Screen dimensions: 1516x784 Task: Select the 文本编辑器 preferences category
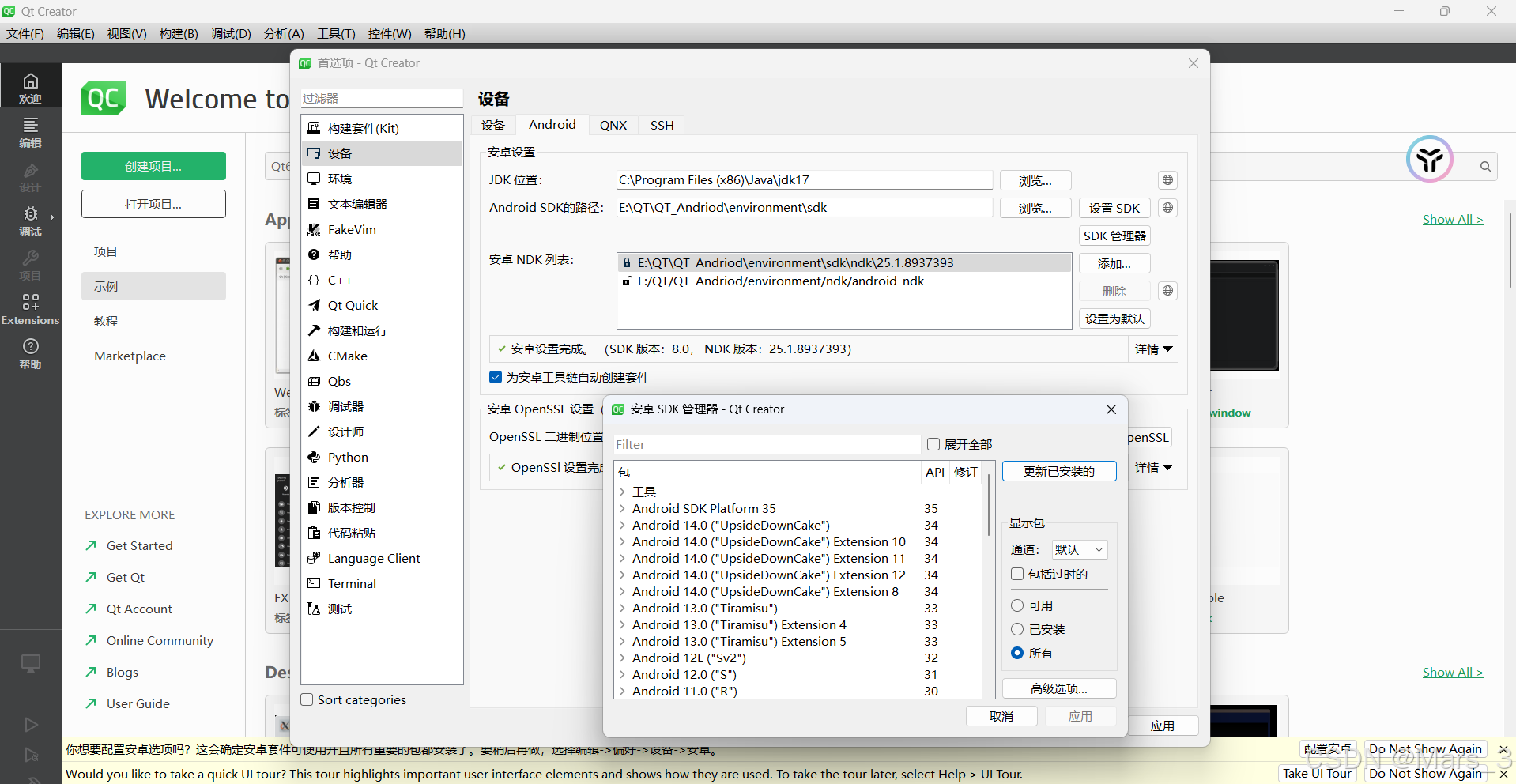click(382, 204)
